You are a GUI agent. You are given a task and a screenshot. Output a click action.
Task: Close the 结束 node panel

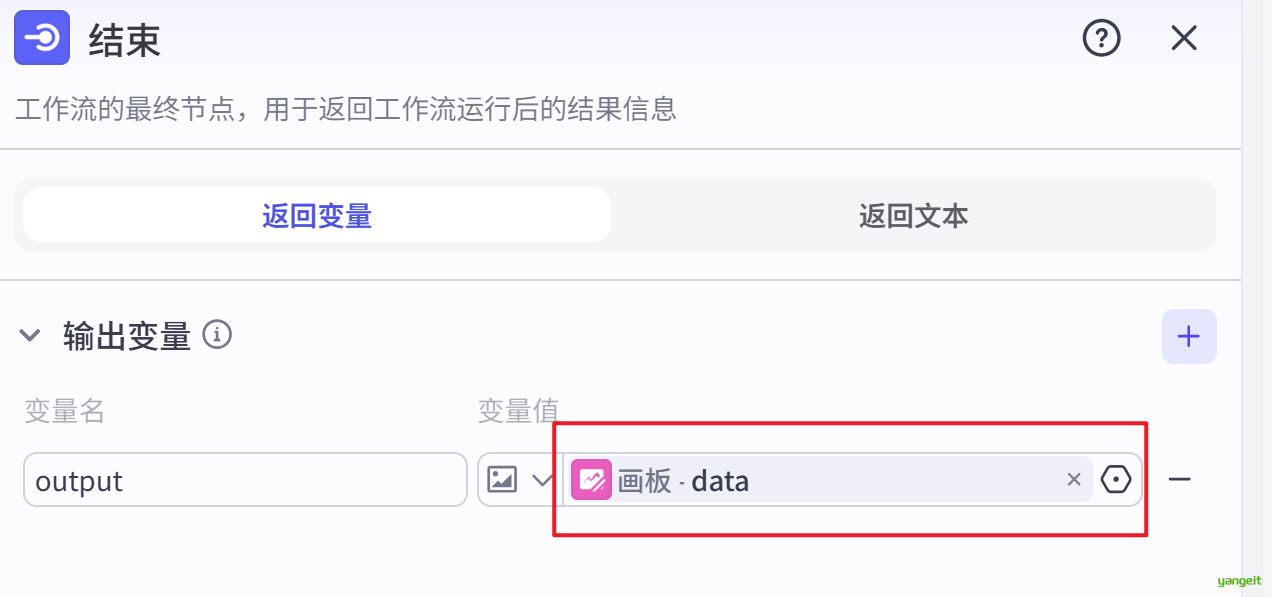(x=1184, y=39)
